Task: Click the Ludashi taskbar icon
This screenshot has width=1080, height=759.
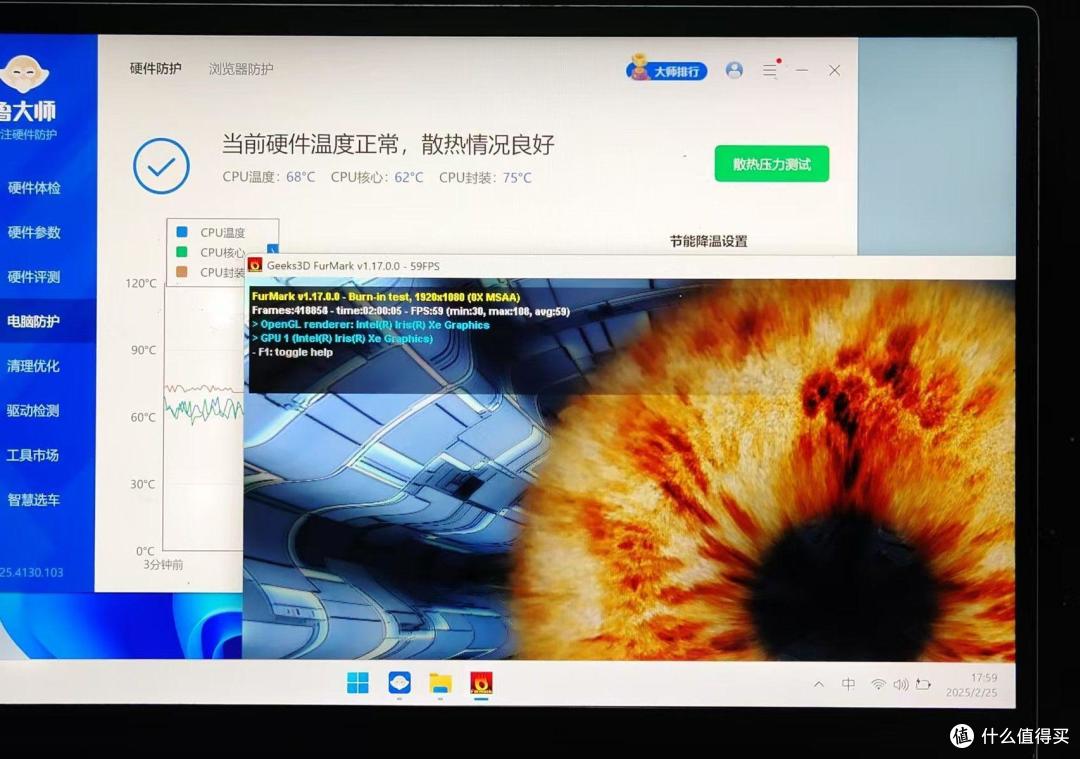Action: click(x=399, y=683)
